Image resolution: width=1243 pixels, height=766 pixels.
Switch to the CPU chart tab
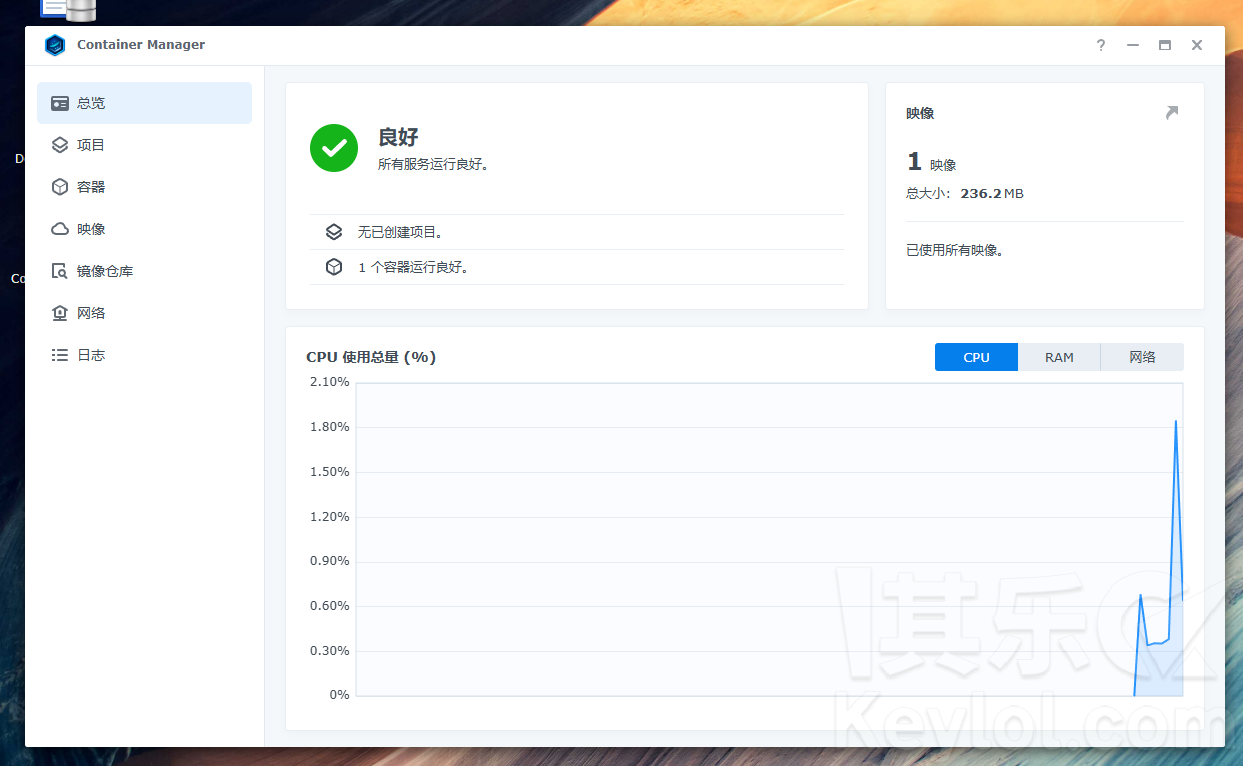coord(976,357)
